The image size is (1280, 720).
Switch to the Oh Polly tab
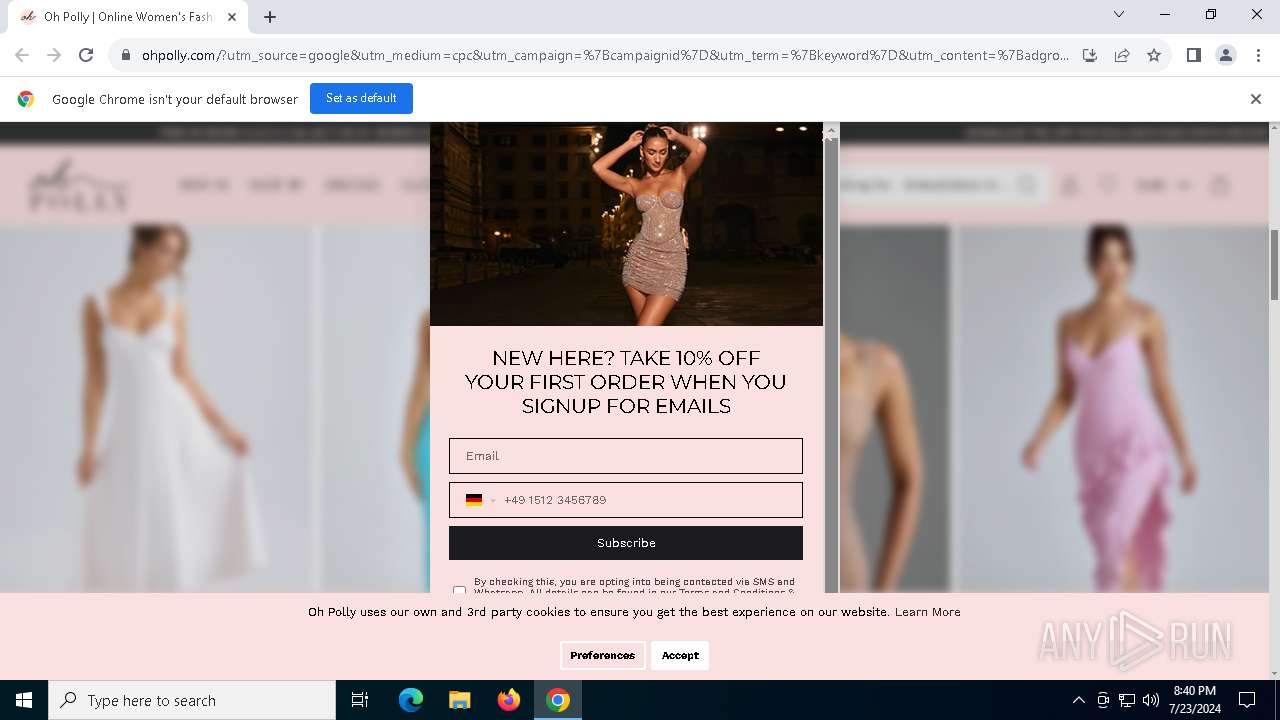pyautogui.click(x=128, y=17)
